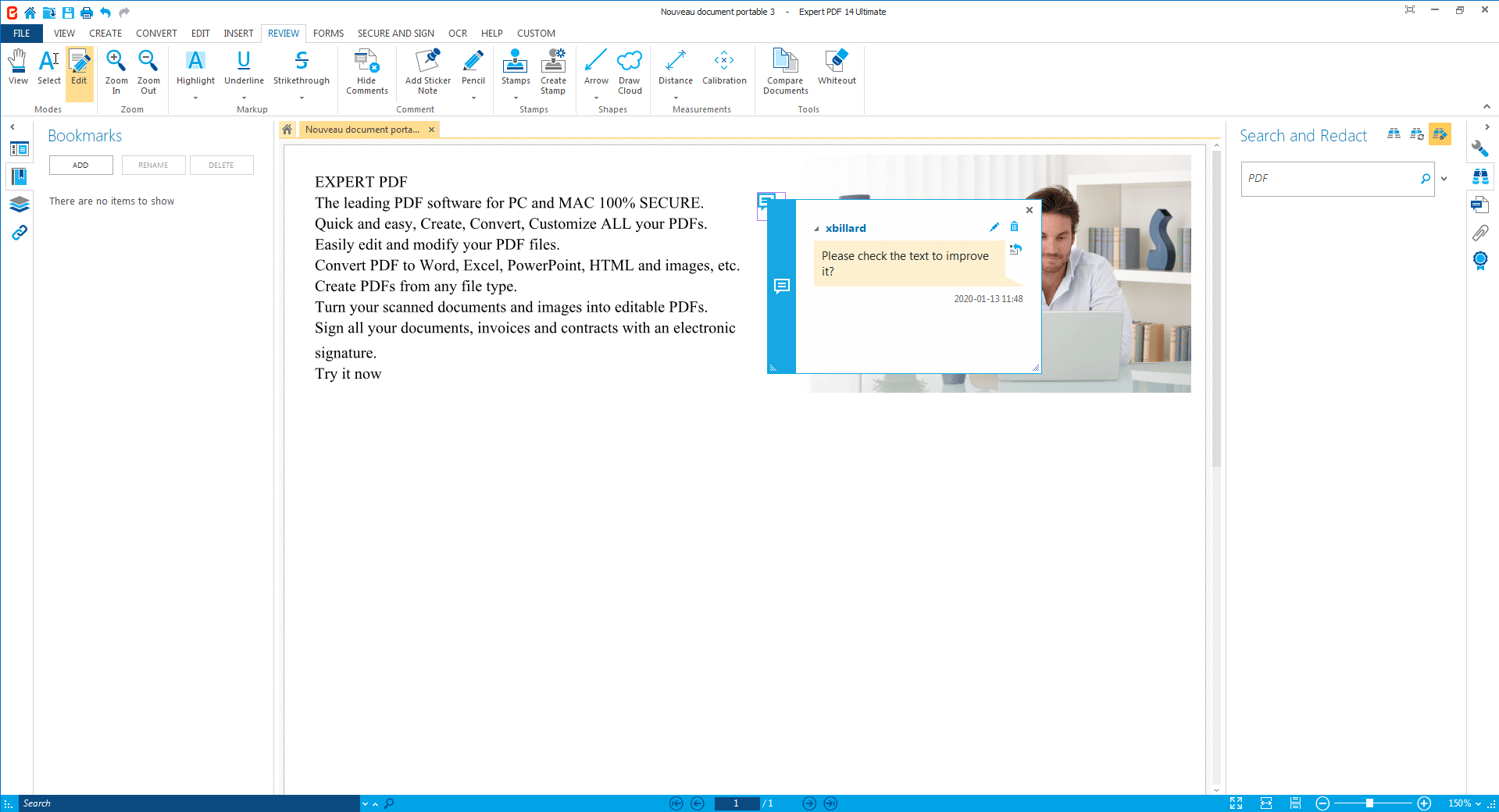
Task: Click the Zoom In tool
Action: pyautogui.click(x=116, y=72)
